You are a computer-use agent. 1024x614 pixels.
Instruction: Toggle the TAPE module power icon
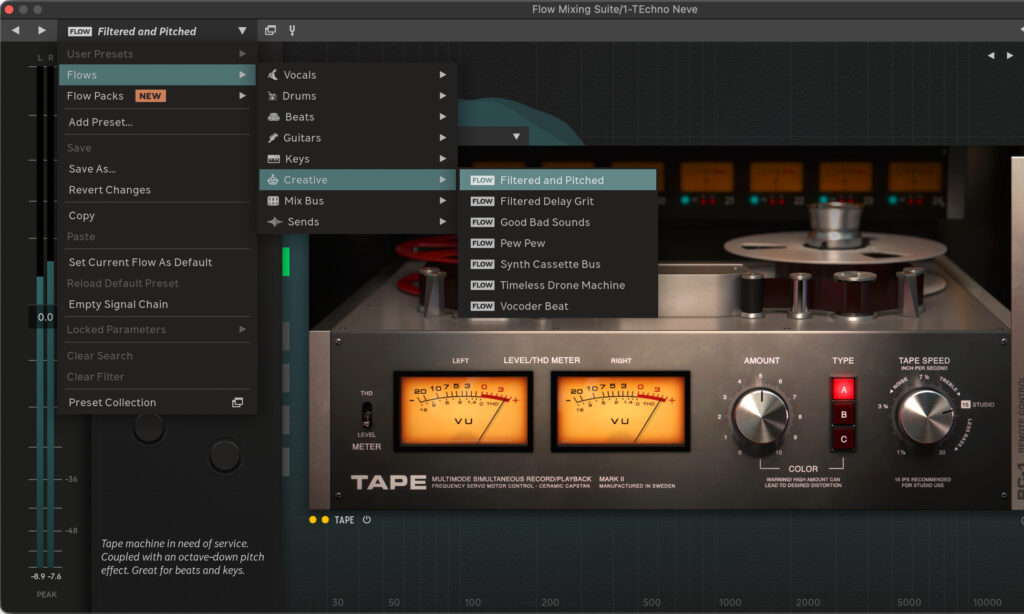click(x=367, y=520)
